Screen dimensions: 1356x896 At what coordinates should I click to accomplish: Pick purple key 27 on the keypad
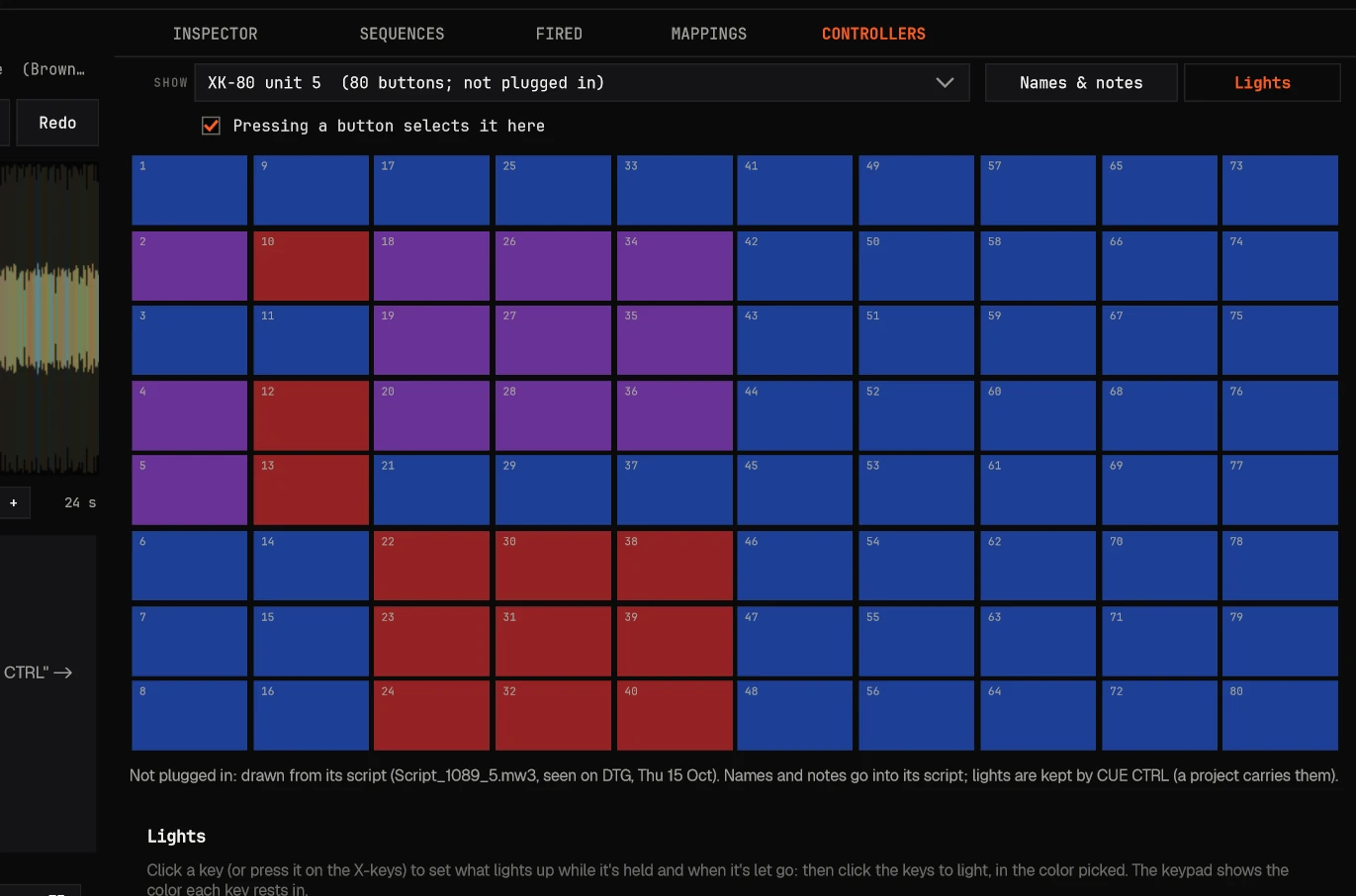pos(553,340)
